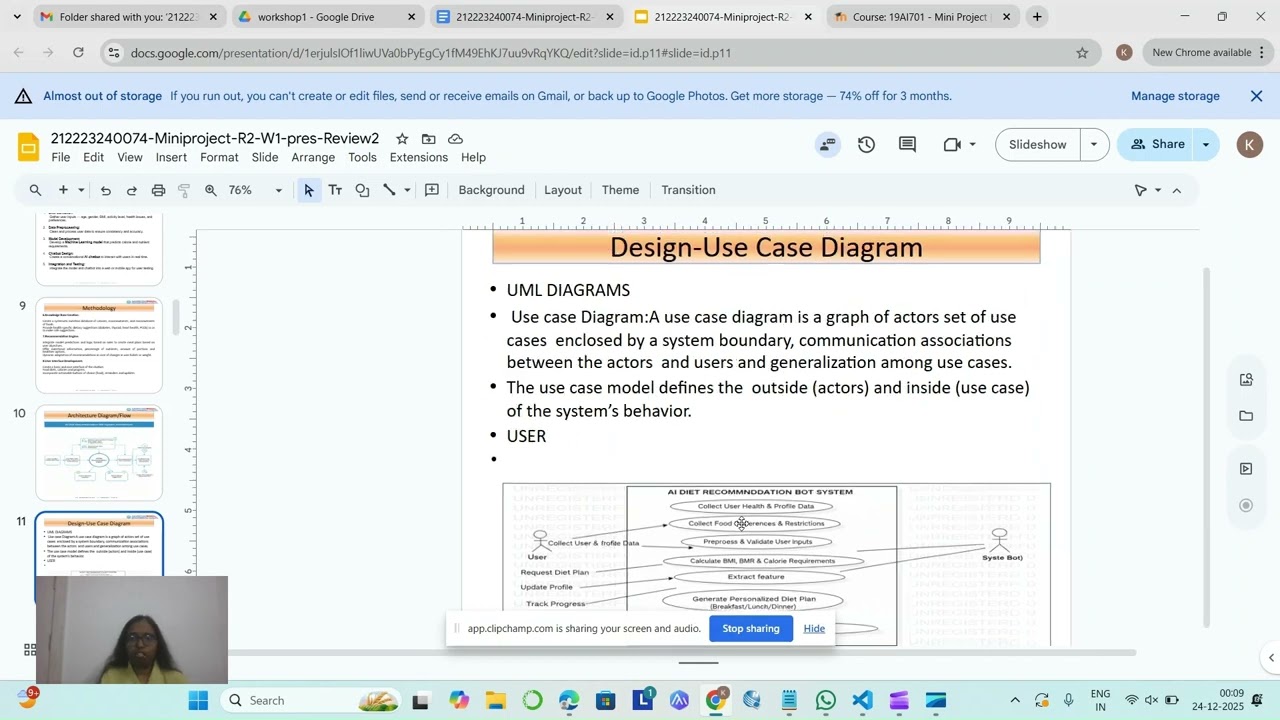The width and height of the screenshot is (1280, 720).
Task: Undo the last action
Action: click(x=105, y=190)
